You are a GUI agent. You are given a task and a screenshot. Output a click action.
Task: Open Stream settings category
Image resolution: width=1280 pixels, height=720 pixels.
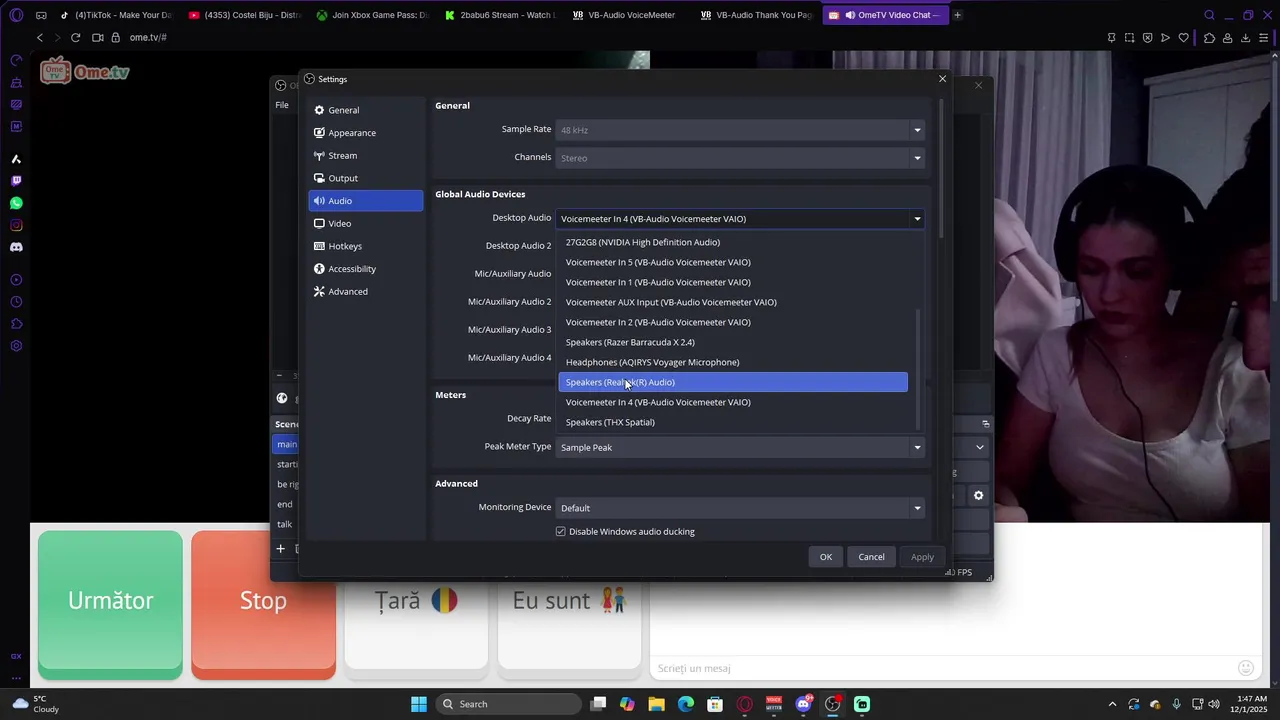point(366,155)
